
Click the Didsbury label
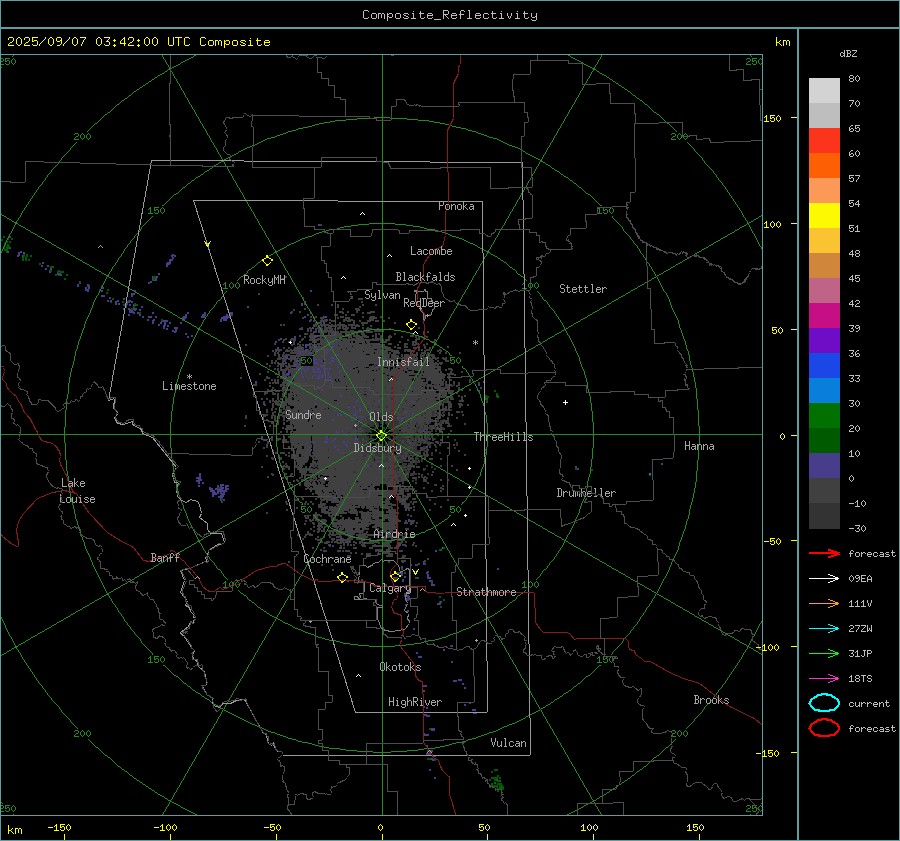377,448
